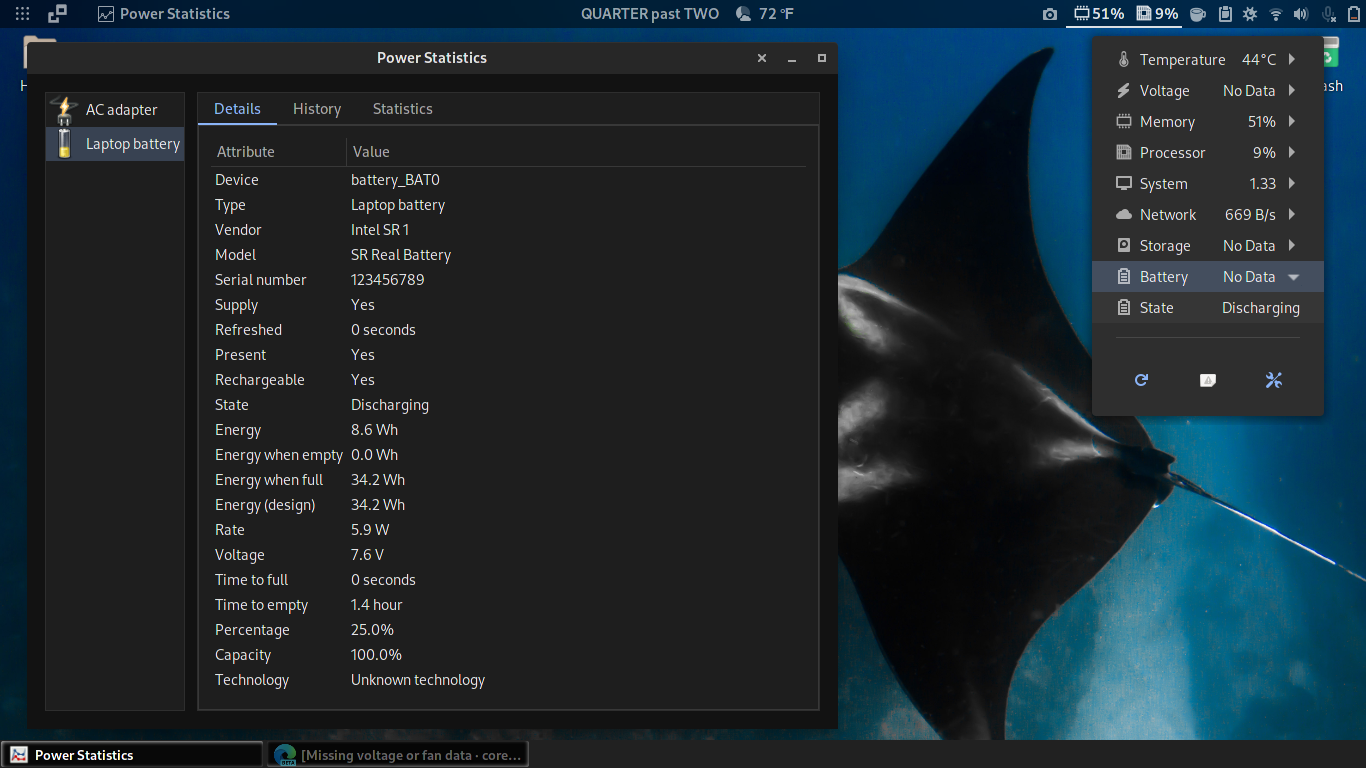The width and height of the screenshot is (1366, 768).
Task: Click the serial number value 123456789
Action: point(388,280)
